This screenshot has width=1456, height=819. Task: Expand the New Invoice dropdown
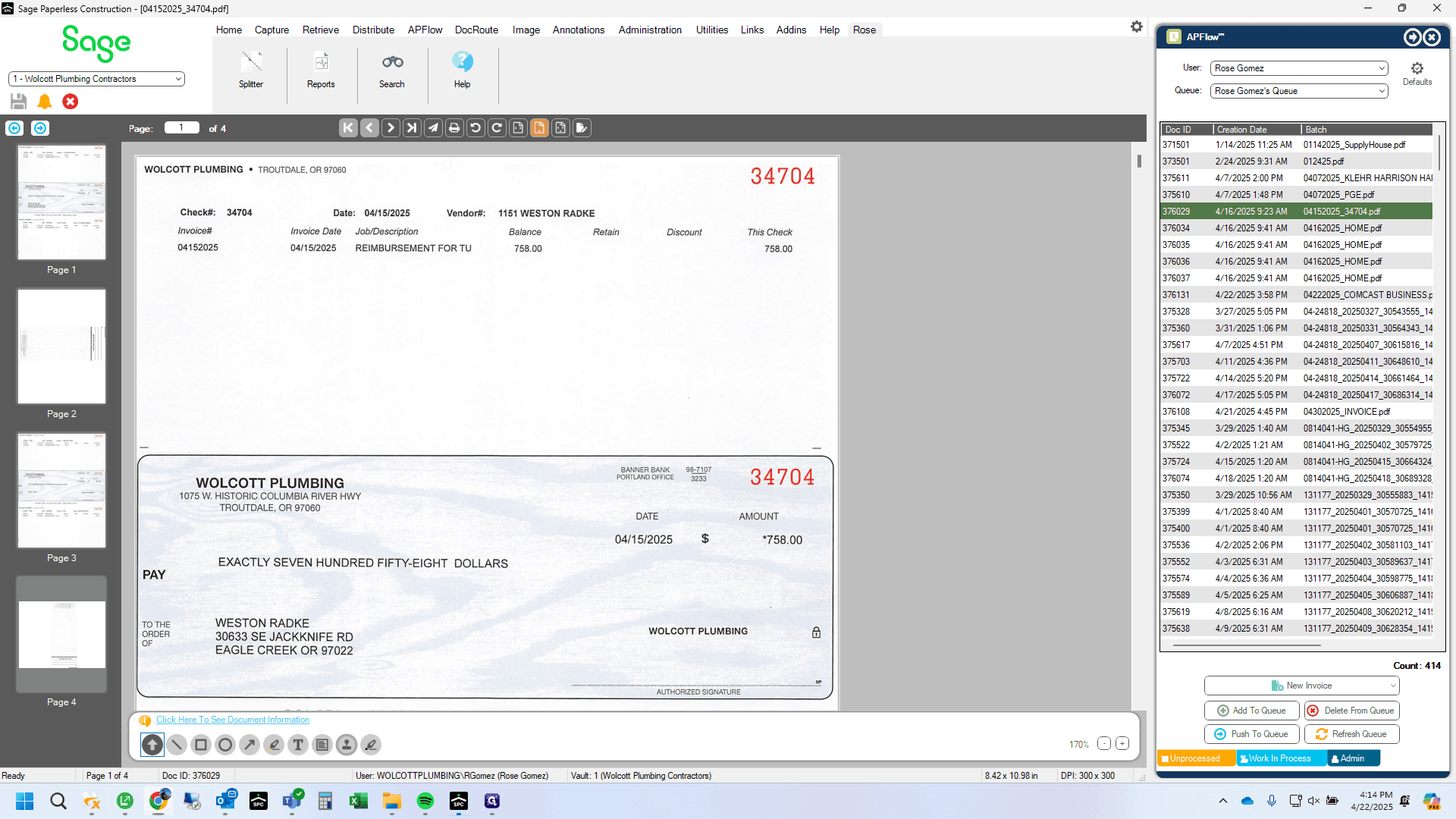(1393, 686)
